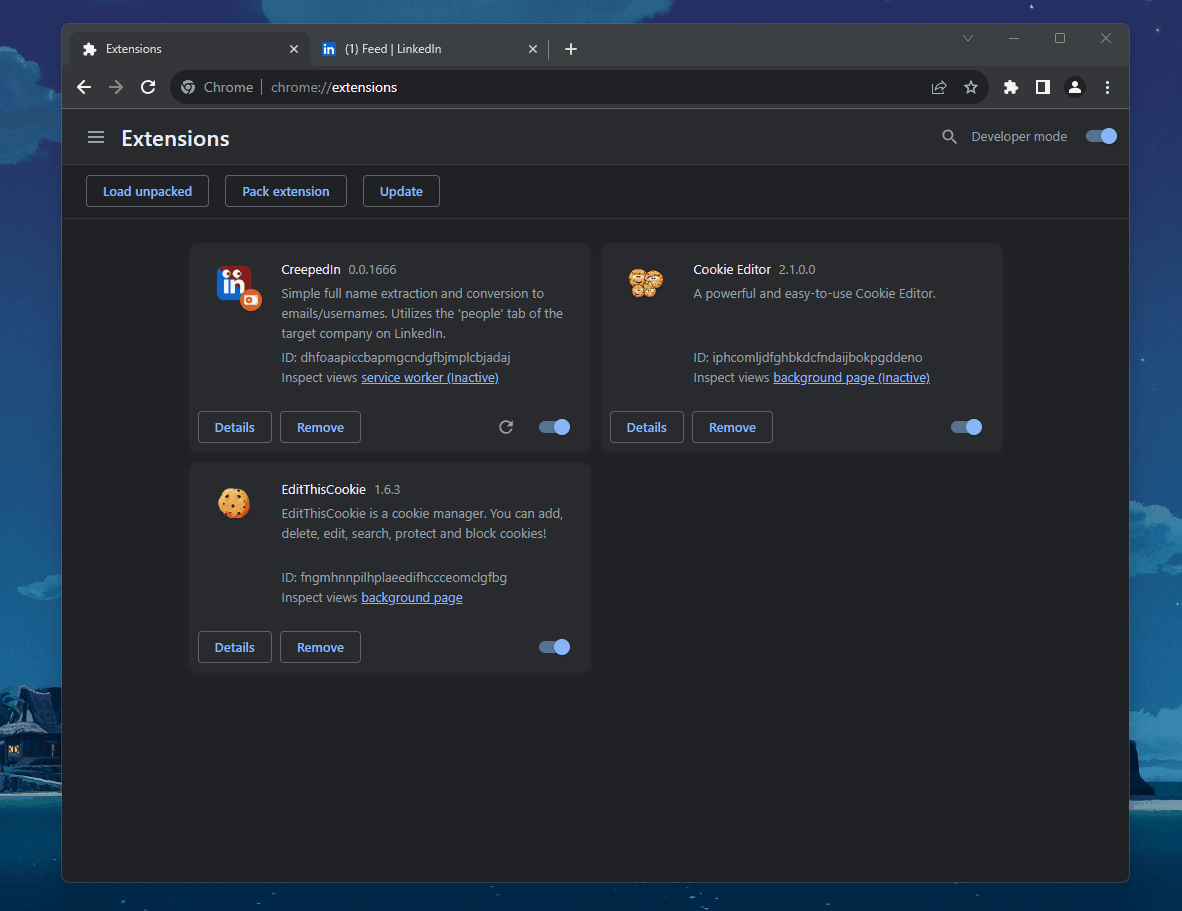Reload the CreepedIn extension
The image size is (1182, 911).
click(x=506, y=427)
